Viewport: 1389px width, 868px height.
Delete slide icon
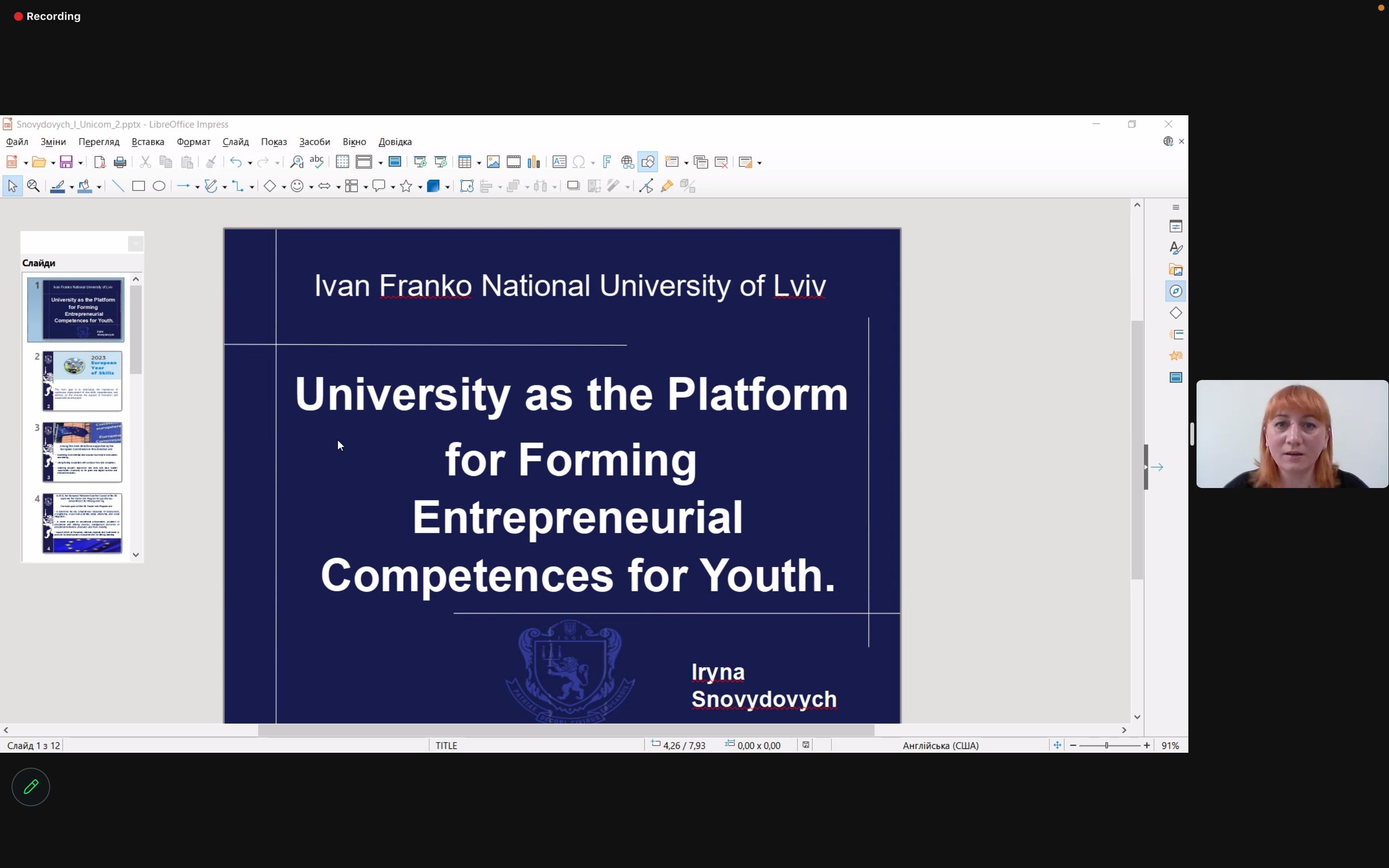tap(722, 163)
